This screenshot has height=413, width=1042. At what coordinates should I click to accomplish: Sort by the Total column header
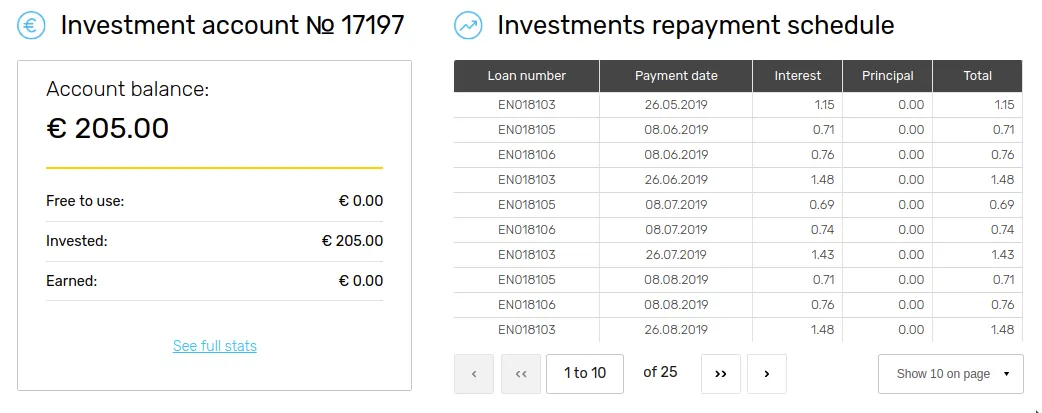click(978, 76)
